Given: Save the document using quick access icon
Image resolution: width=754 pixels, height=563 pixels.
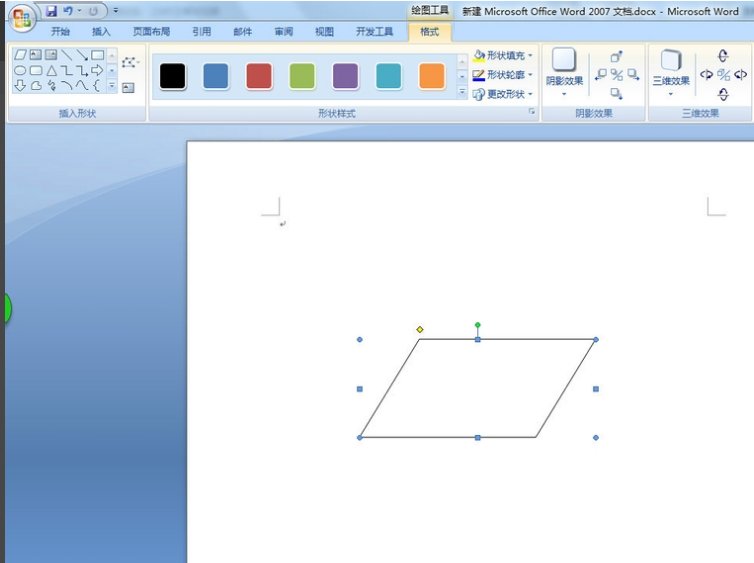Looking at the screenshot, I should pyautogui.click(x=51, y=11).
